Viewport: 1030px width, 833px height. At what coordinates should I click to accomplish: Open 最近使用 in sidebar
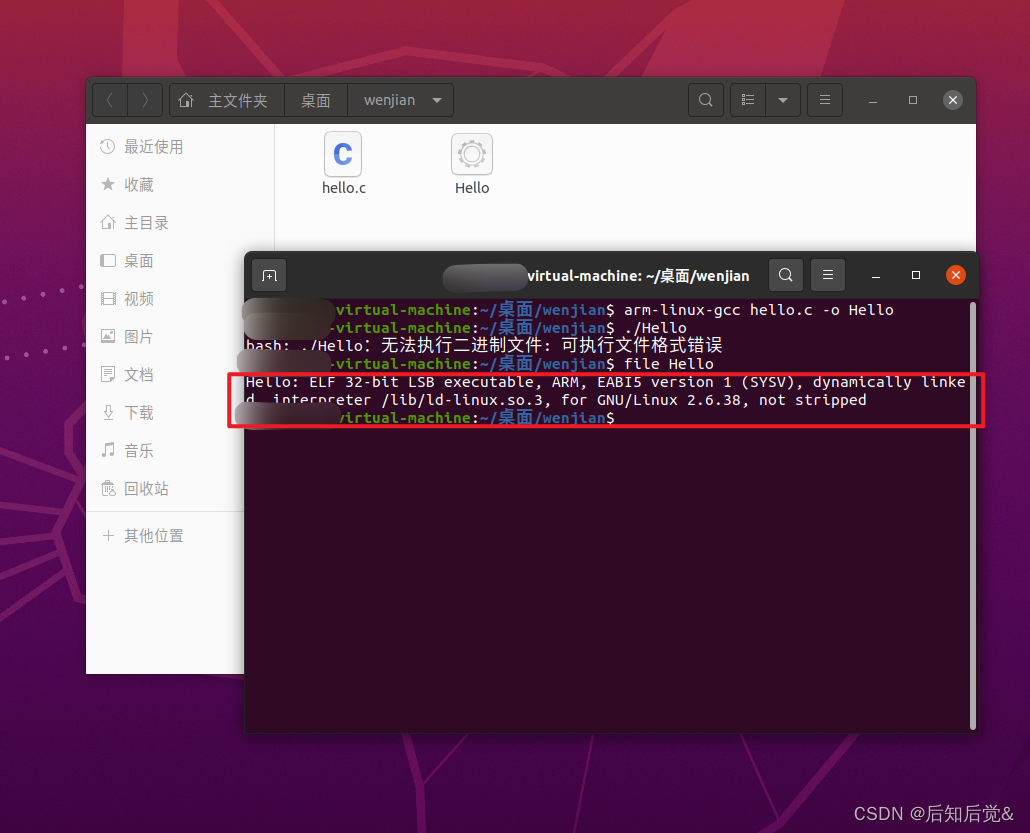[x=180, y=146]
